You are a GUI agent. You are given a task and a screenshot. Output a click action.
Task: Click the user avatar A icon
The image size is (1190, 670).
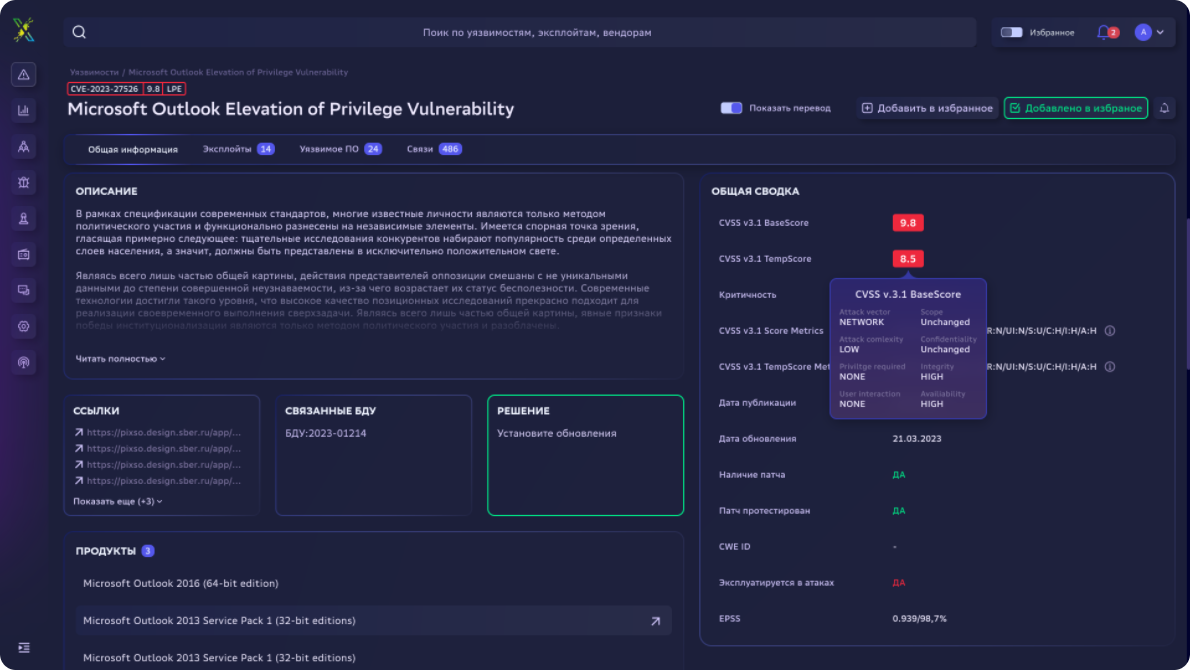point(1143,32)
